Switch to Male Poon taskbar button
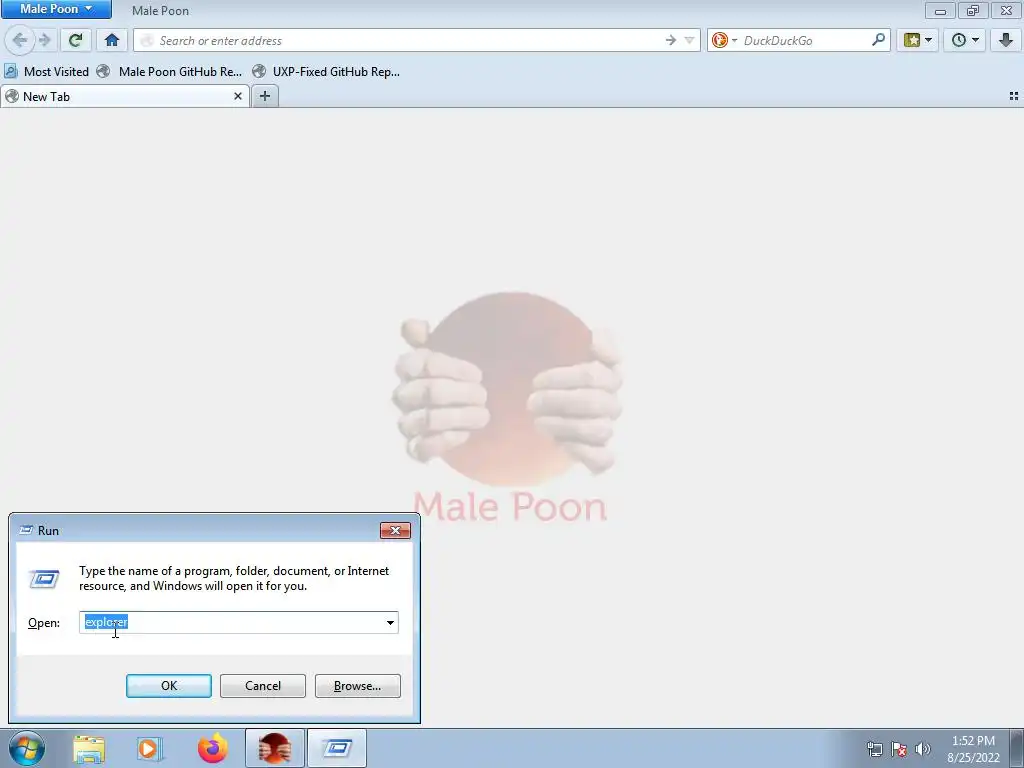1024x768 pixels. [274, 748]
